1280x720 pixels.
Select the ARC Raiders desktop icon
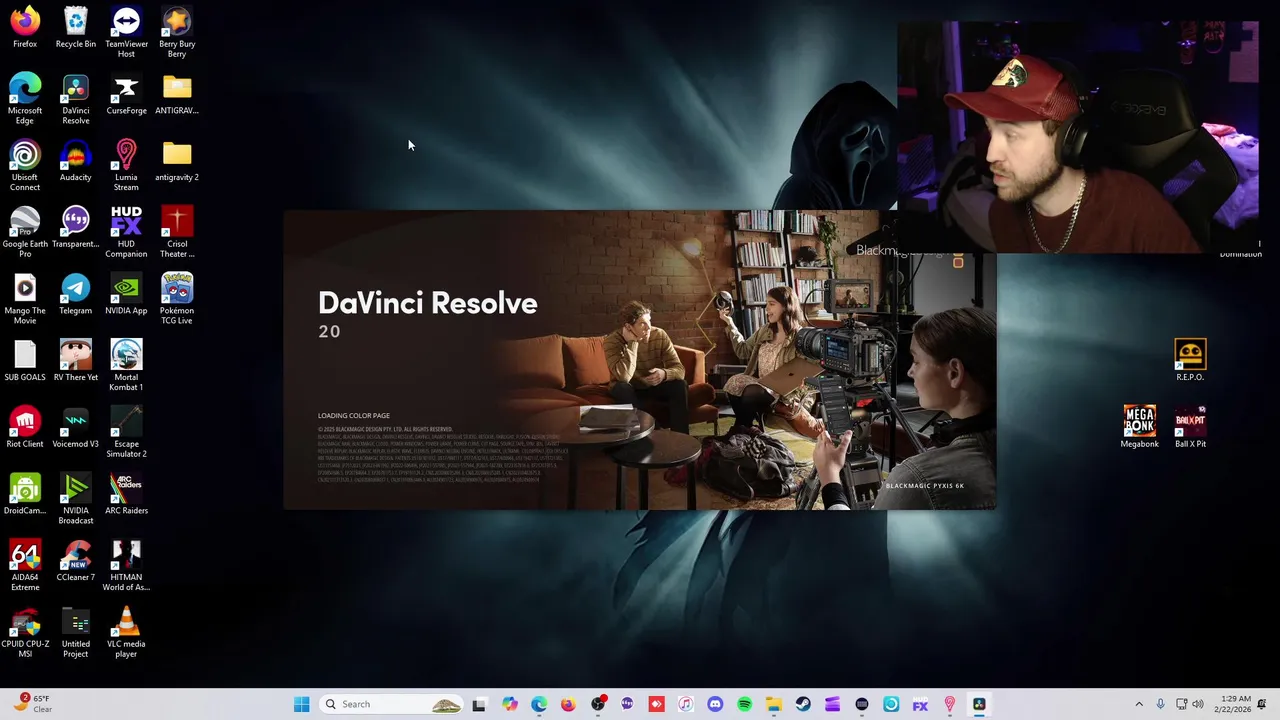[x=126, y=495]
